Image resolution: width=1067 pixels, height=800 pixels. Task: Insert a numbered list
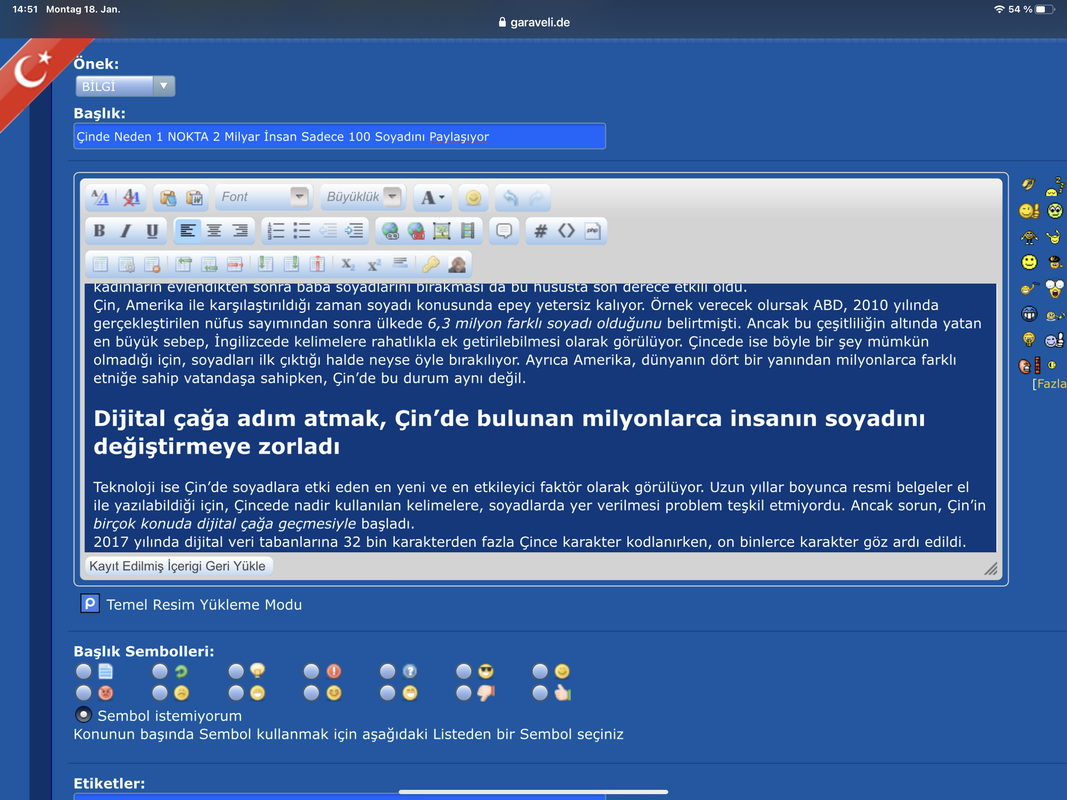(276, 231)
